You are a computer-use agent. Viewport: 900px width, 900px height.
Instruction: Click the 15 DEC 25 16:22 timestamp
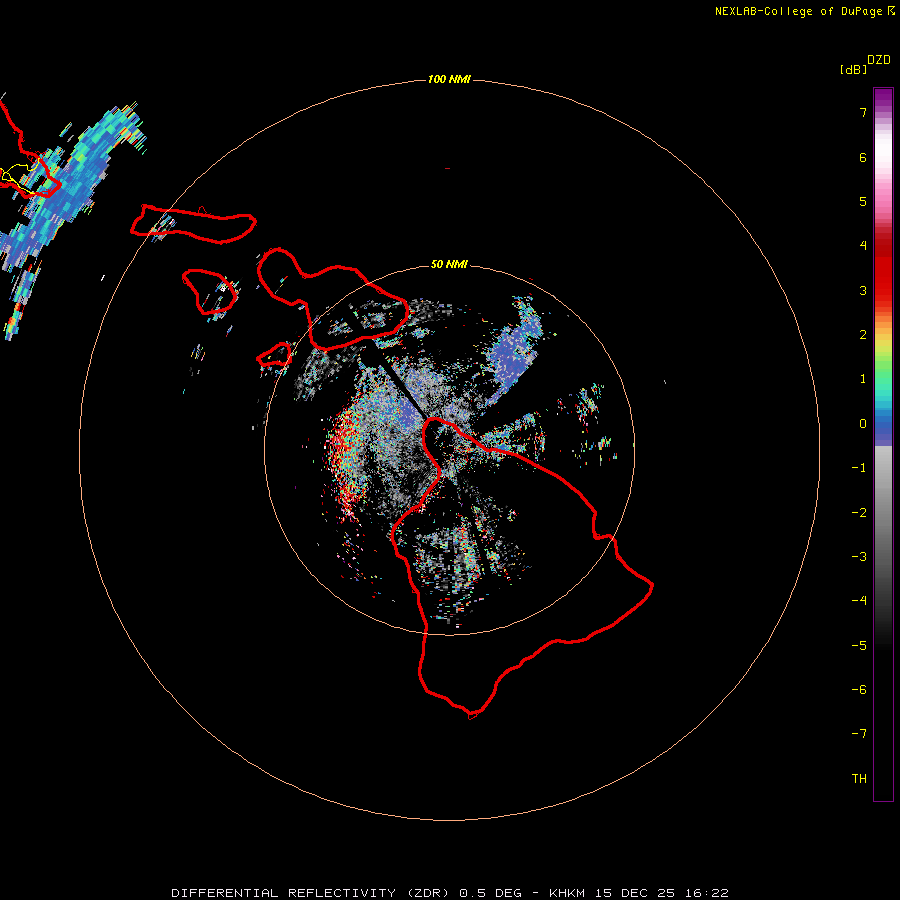coord(661,893)
